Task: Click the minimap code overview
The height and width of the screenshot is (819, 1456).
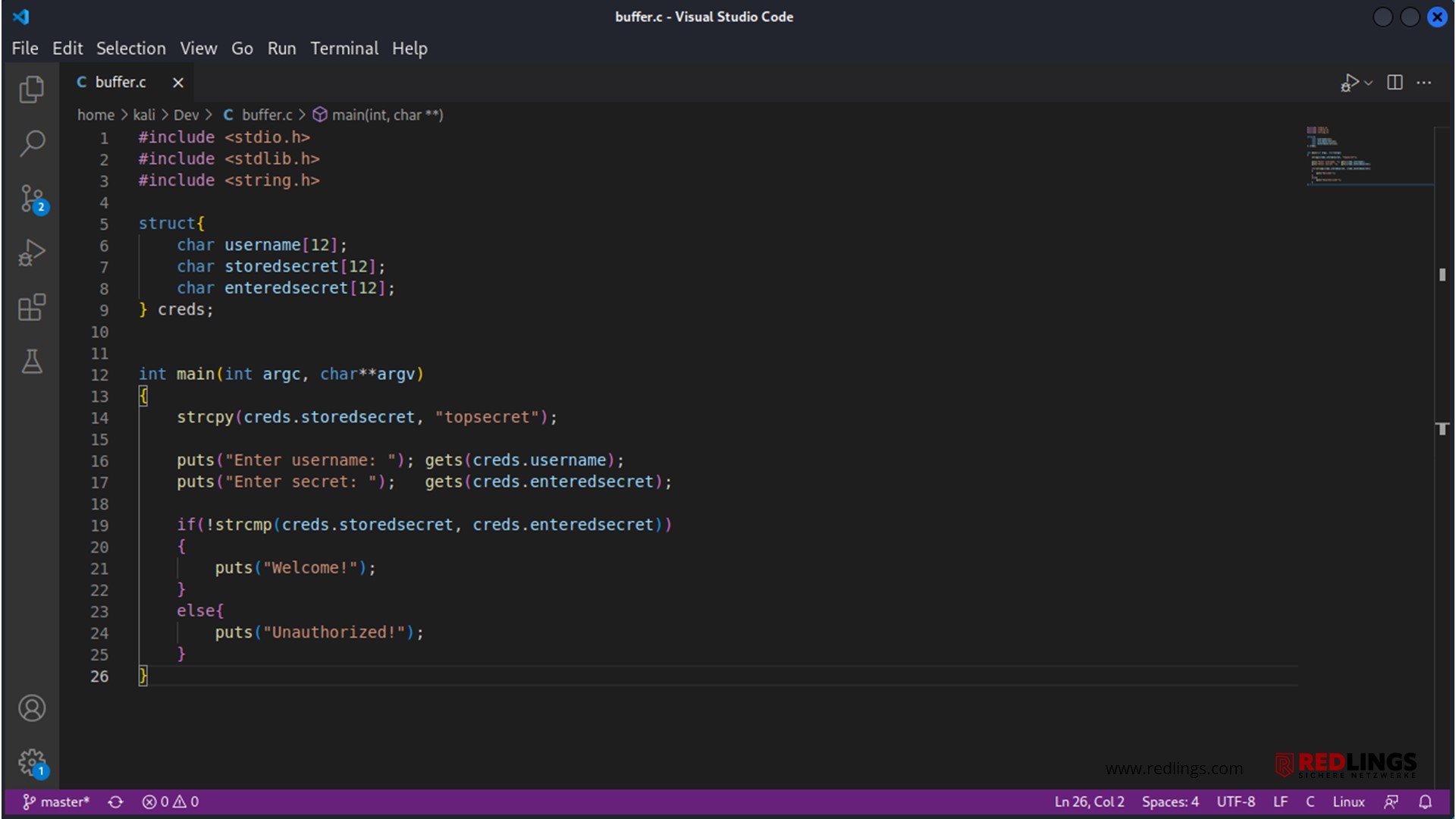Action: [1369, 155]
